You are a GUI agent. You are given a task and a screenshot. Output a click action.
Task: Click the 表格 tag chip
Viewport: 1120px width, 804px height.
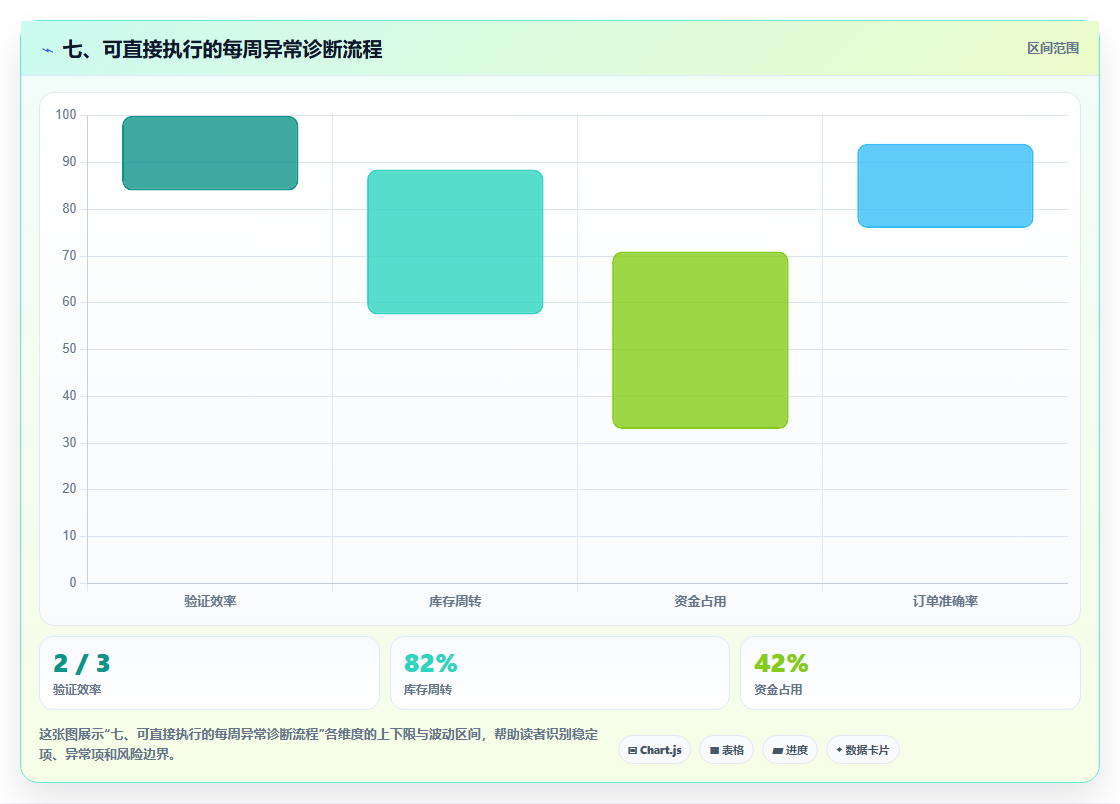click(x=726, y=750)
